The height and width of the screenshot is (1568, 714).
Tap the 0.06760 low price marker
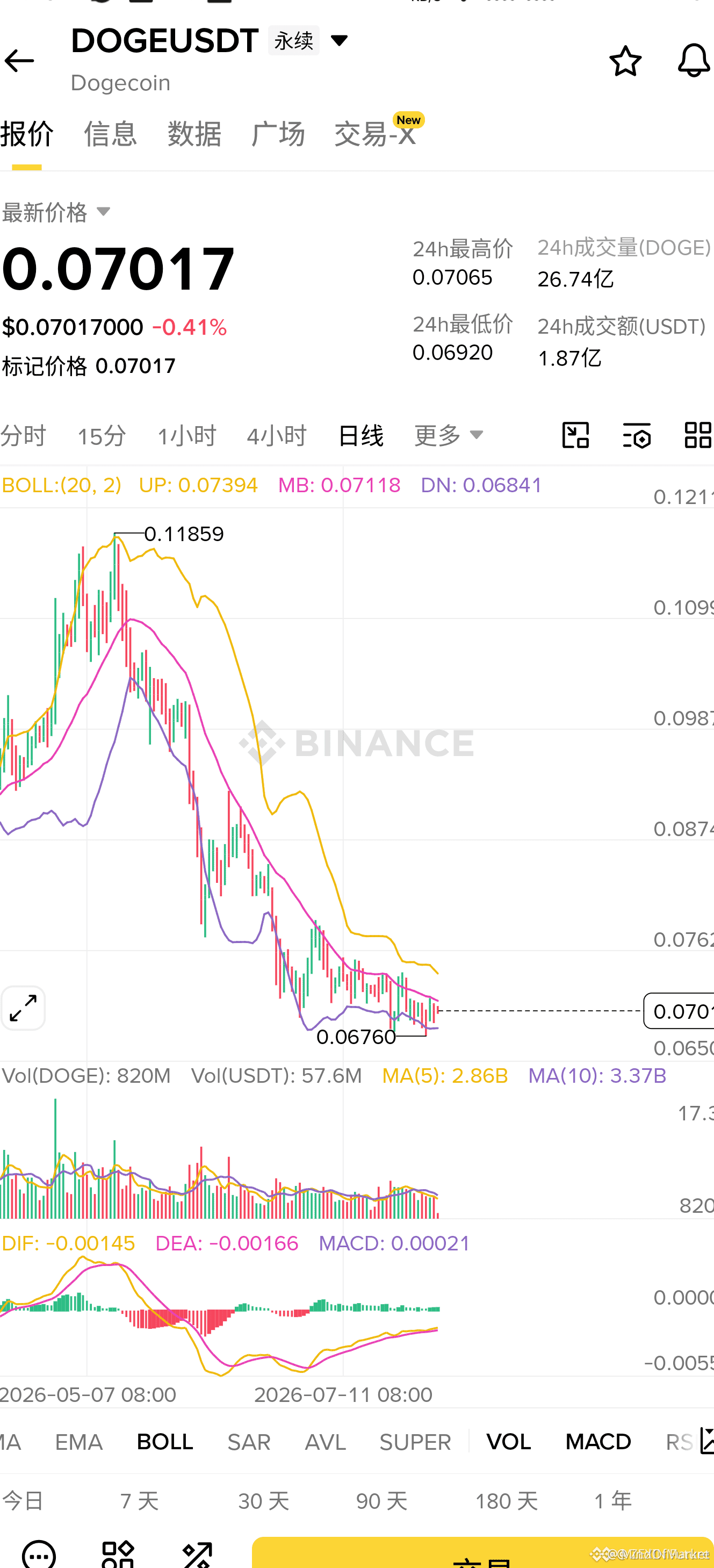click(356, 1037)
